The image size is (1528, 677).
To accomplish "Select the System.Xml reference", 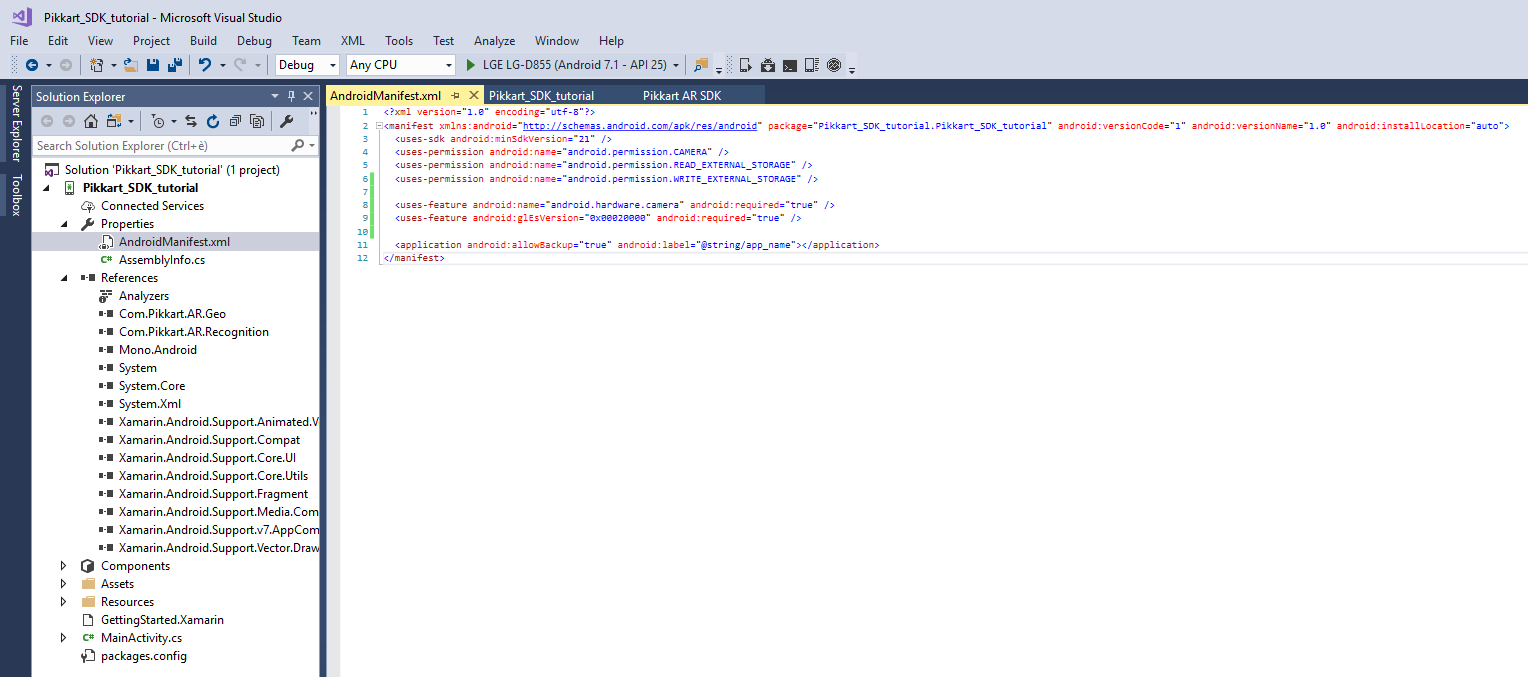I will (151, 404).
